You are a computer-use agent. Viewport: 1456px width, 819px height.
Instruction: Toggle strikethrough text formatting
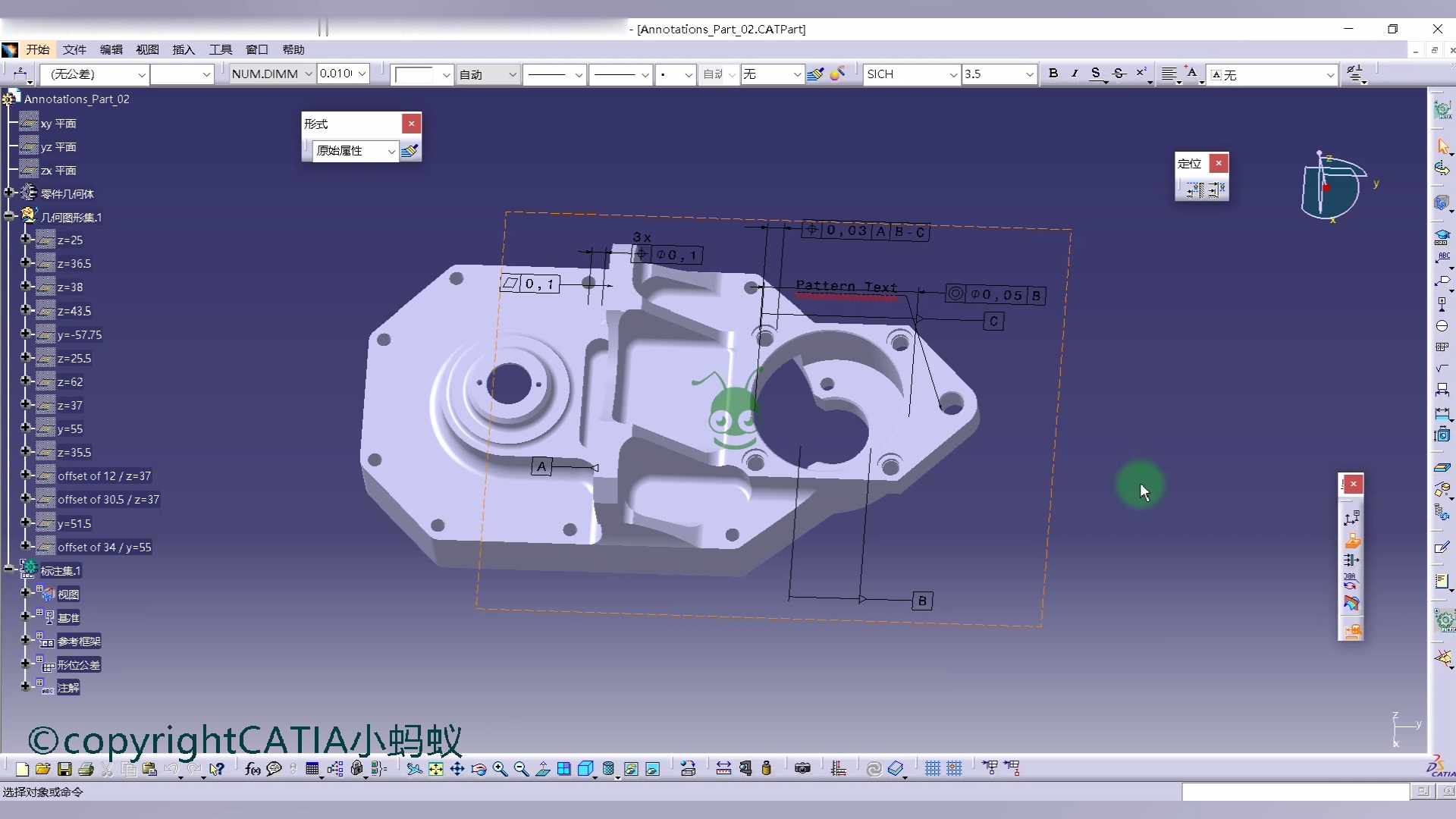(x=1119, y=74)
